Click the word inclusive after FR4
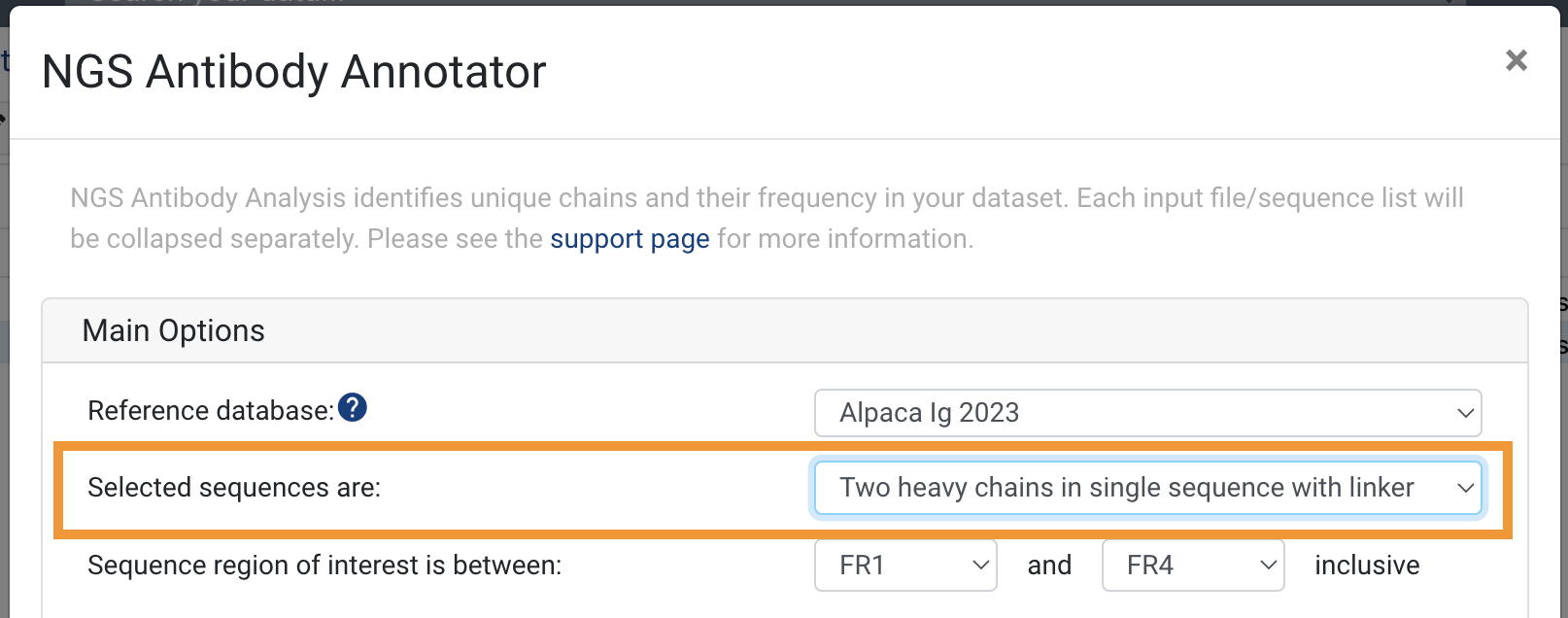This screenshot has width=1568, height=618. (1367, 566)
